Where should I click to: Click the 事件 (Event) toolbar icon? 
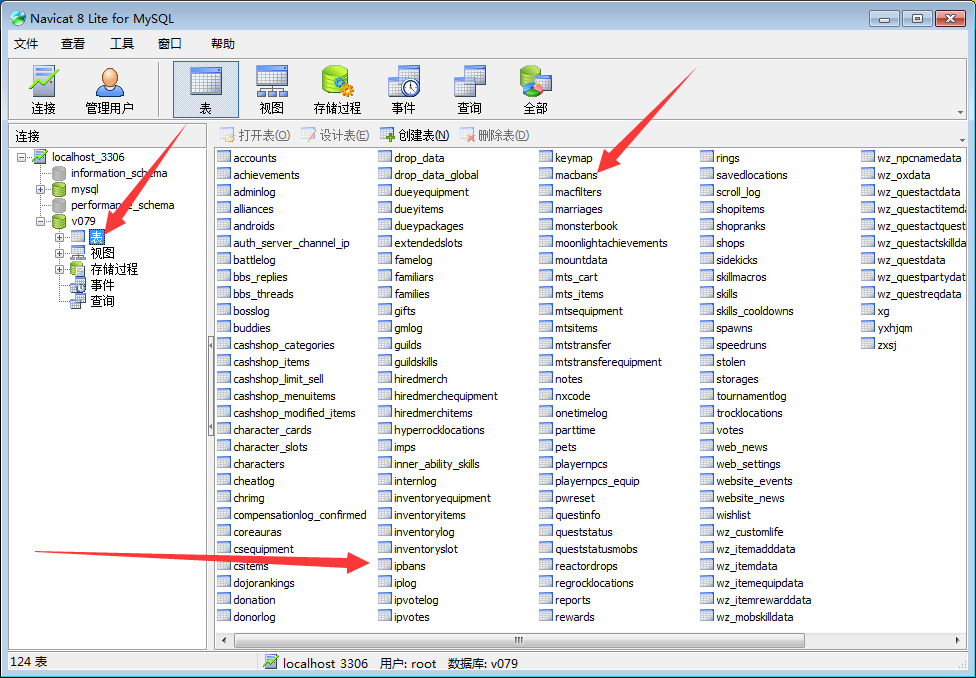[403, 89]
